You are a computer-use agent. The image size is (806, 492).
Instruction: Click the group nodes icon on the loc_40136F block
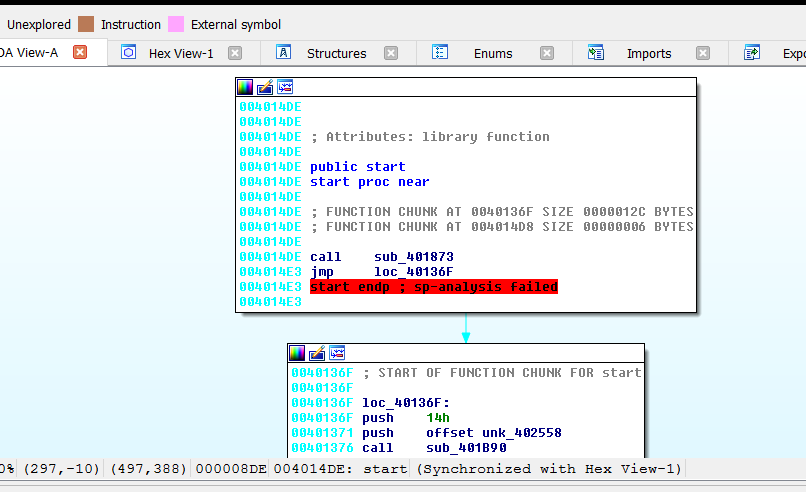coord(337,353)
